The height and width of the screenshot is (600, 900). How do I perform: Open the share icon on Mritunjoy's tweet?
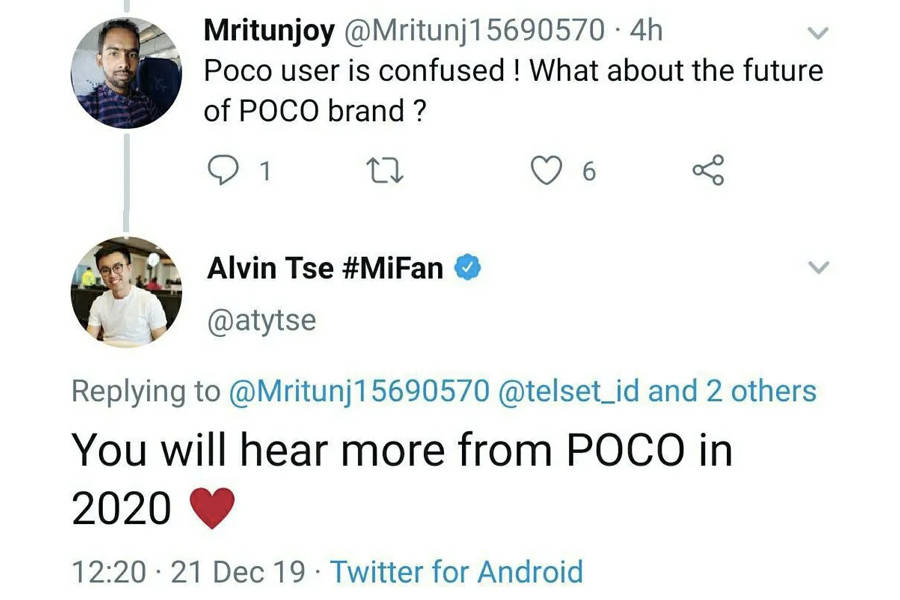[x=708, y=170]
